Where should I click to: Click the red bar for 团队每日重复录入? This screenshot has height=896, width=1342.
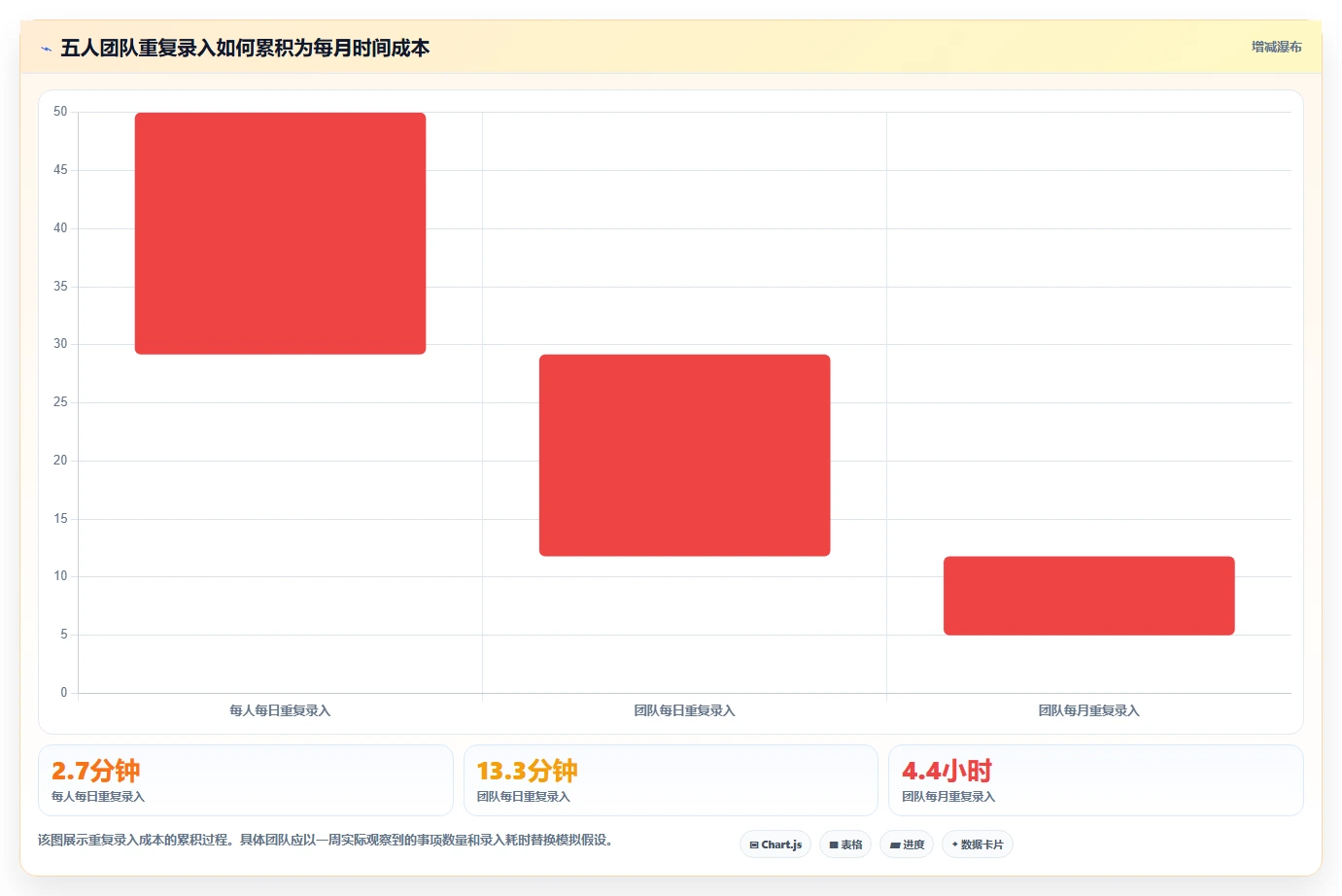point(685,455)
